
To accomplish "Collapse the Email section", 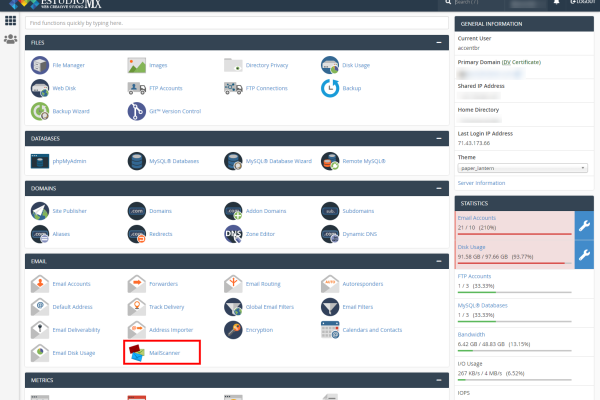I will [x=437, y=260].
